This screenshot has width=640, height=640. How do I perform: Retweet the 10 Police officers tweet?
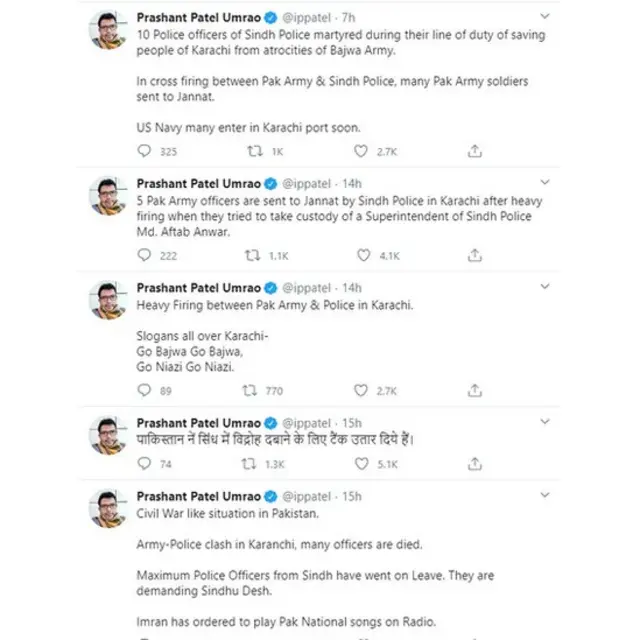[254, 151]
